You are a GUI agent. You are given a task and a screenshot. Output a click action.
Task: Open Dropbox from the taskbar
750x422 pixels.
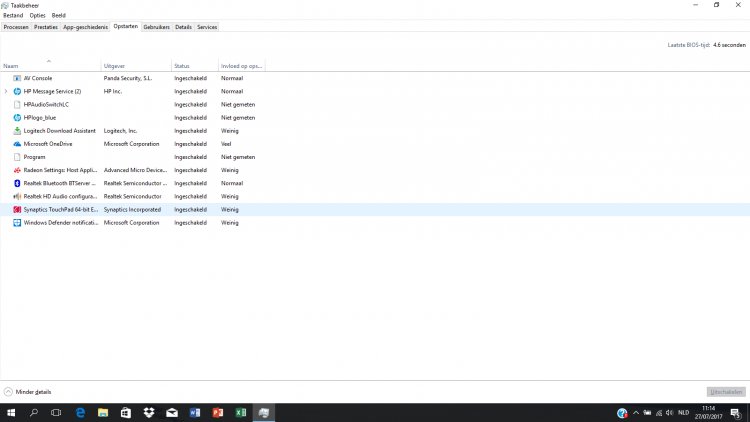(148, 413)
